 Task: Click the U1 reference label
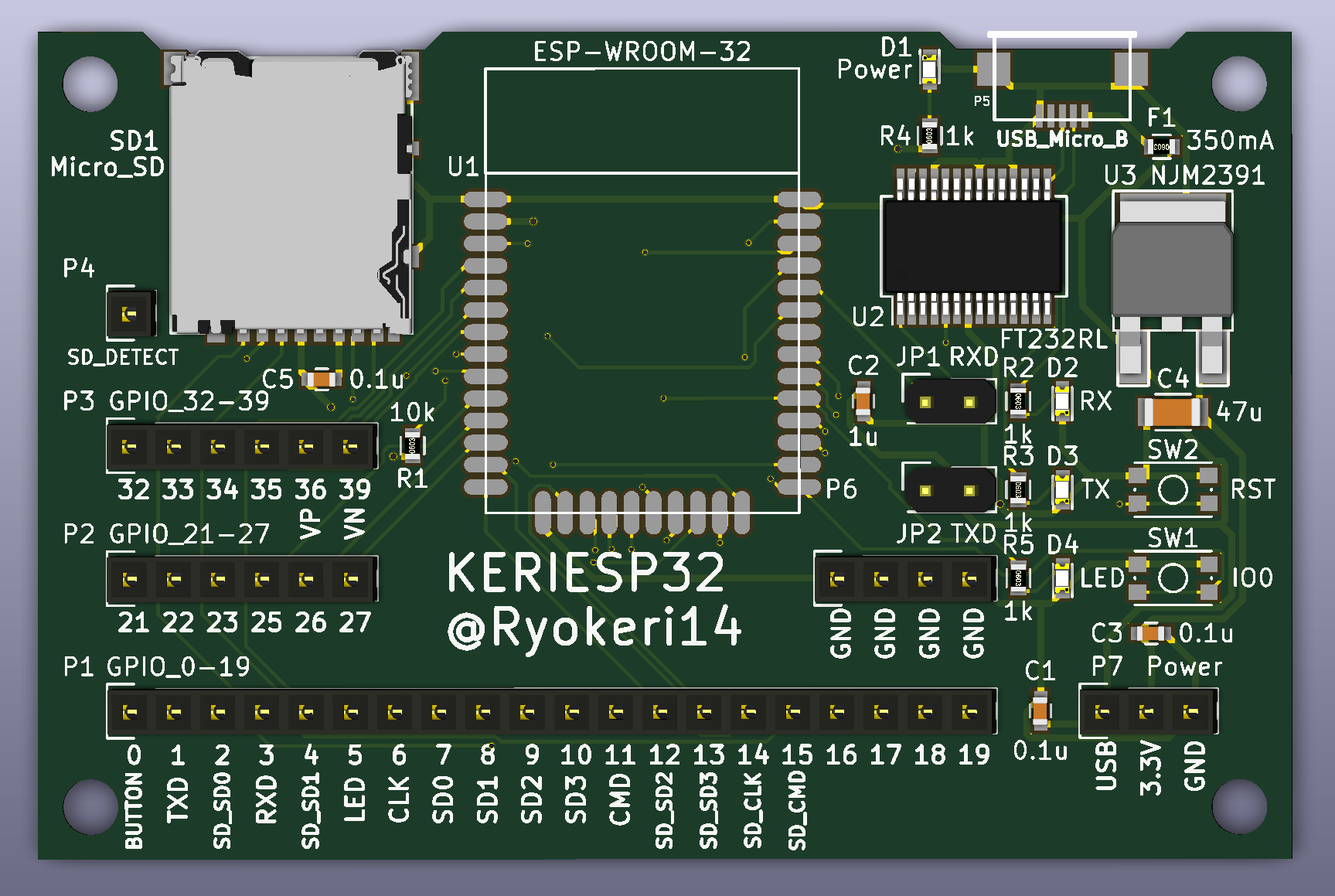[x=463, y=166]
